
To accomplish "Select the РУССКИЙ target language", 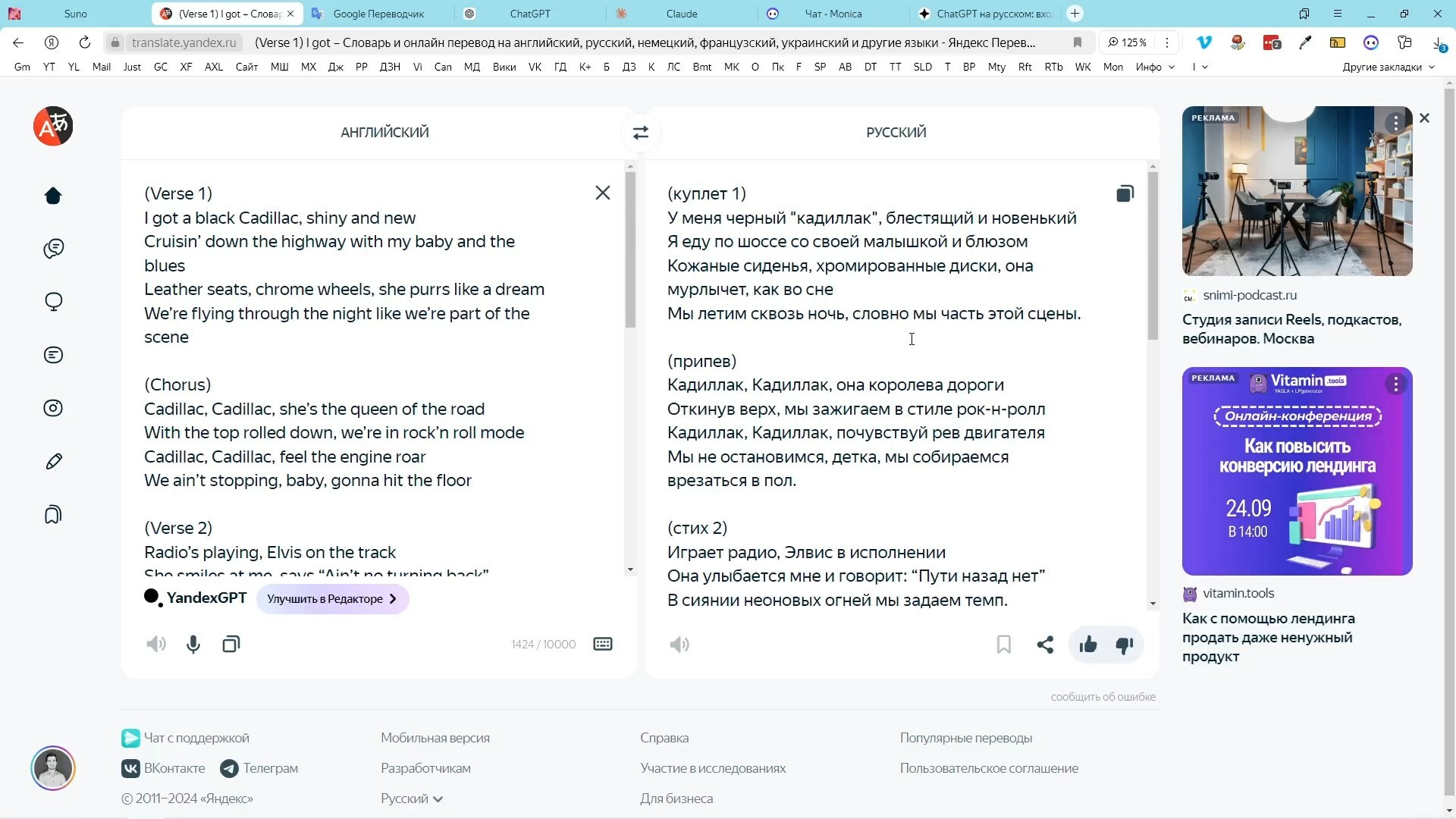I will 896,133.
